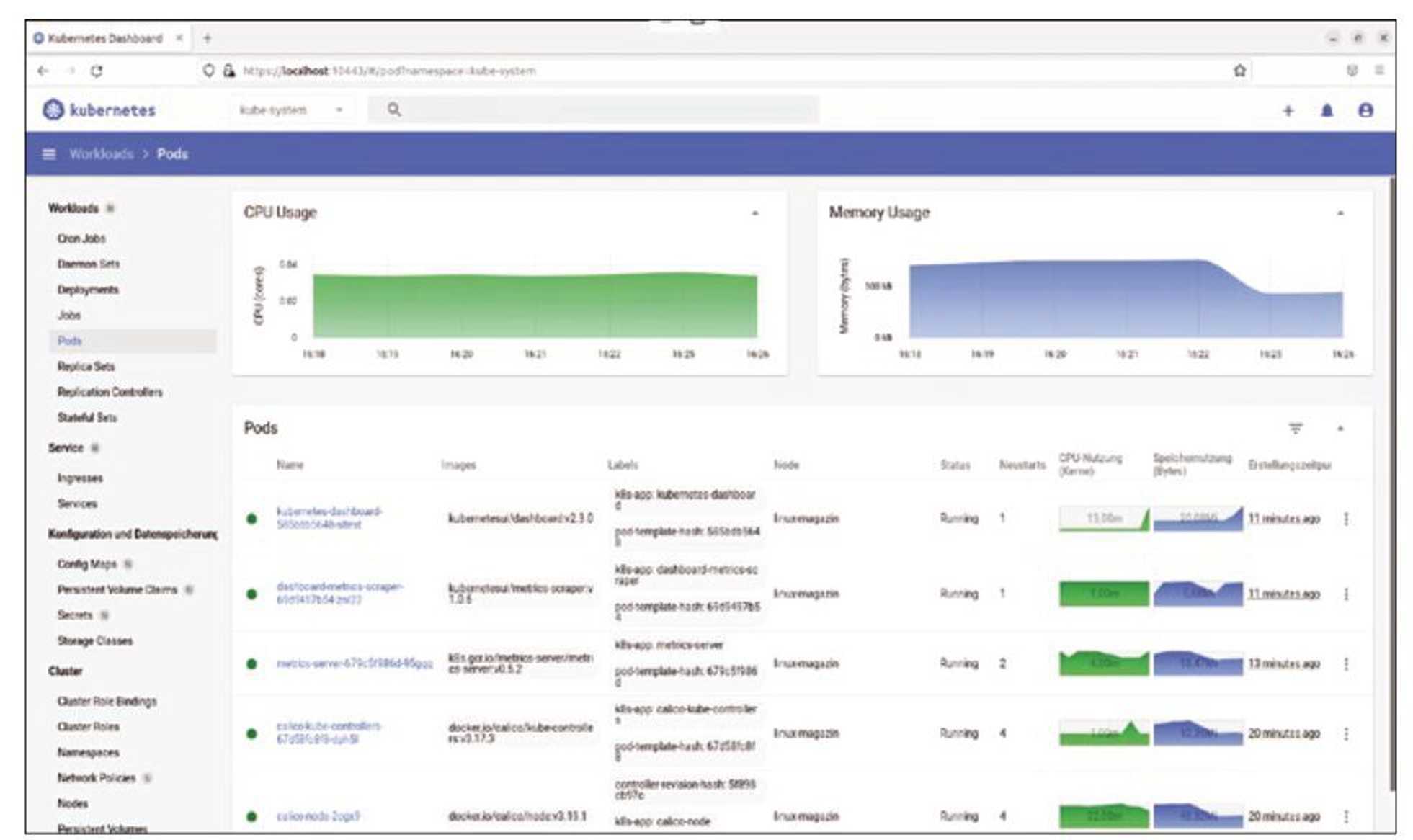The image size is (1413, 840).
Task: Click the browser shield extension icon
Action: point(1352,70)
